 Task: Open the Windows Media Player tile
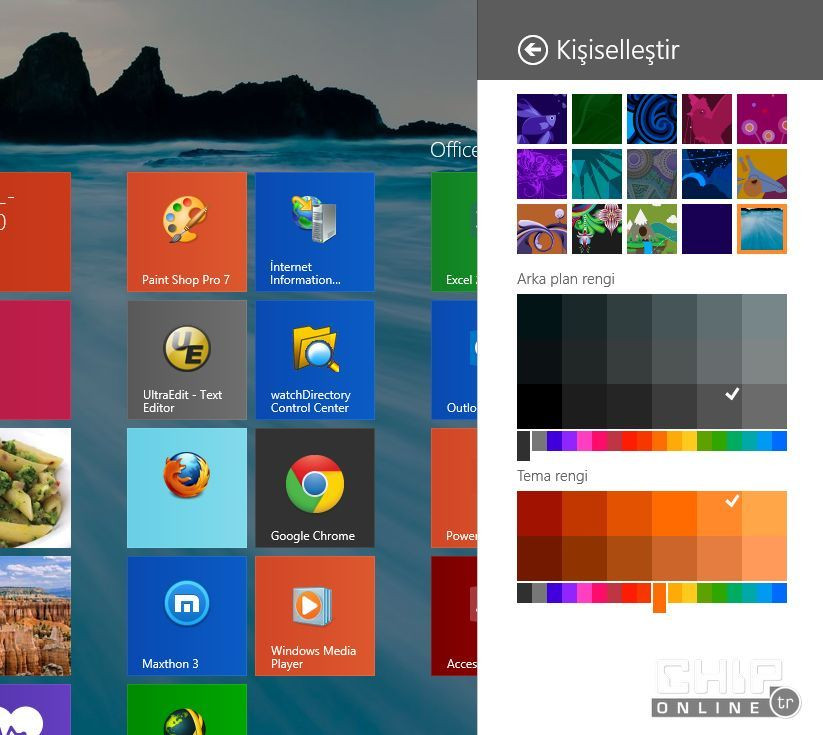pyautogui.click(x=315, y=616)
